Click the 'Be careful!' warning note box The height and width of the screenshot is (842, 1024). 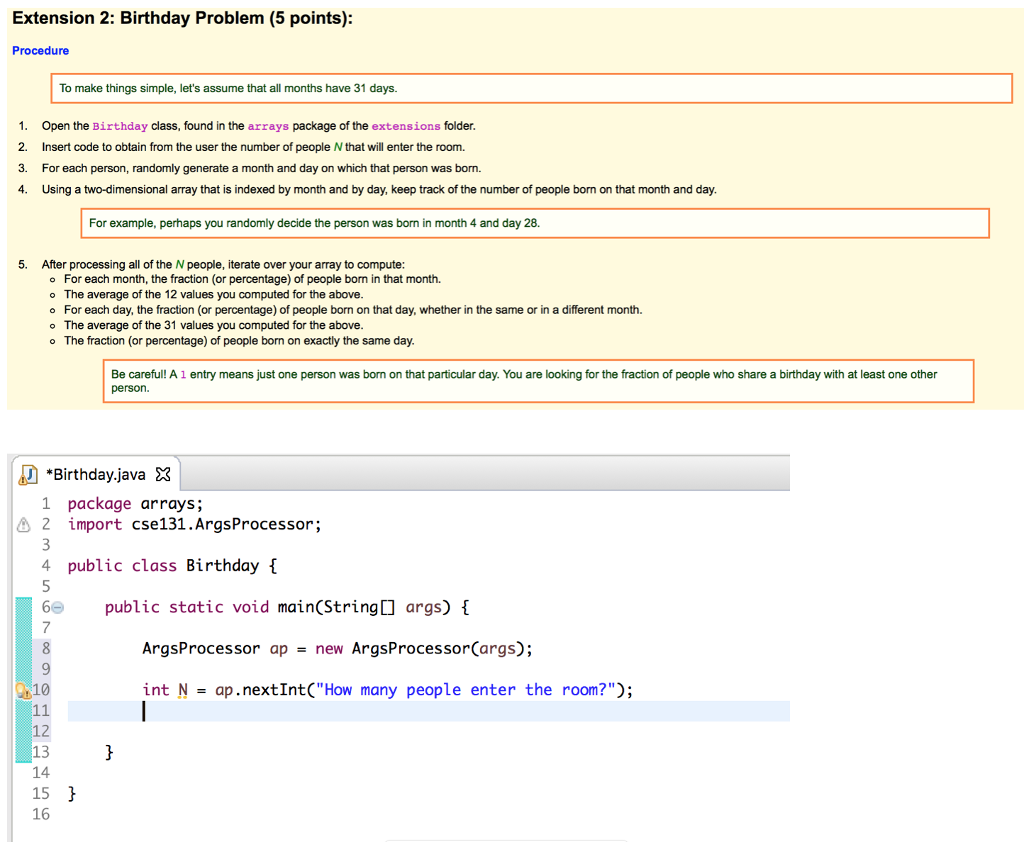point(540,380)
